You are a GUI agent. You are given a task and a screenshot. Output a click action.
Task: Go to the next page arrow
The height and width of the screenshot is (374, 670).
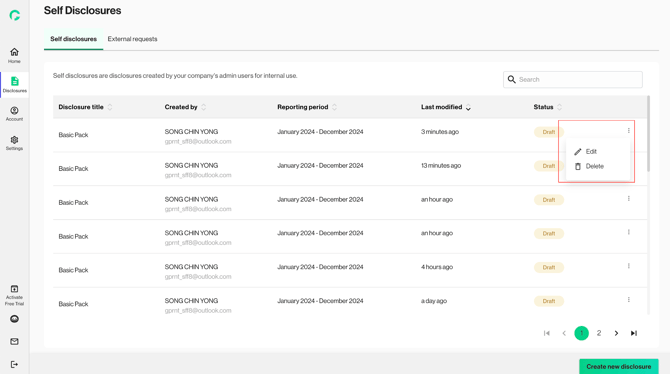click(x=616, y=333)
